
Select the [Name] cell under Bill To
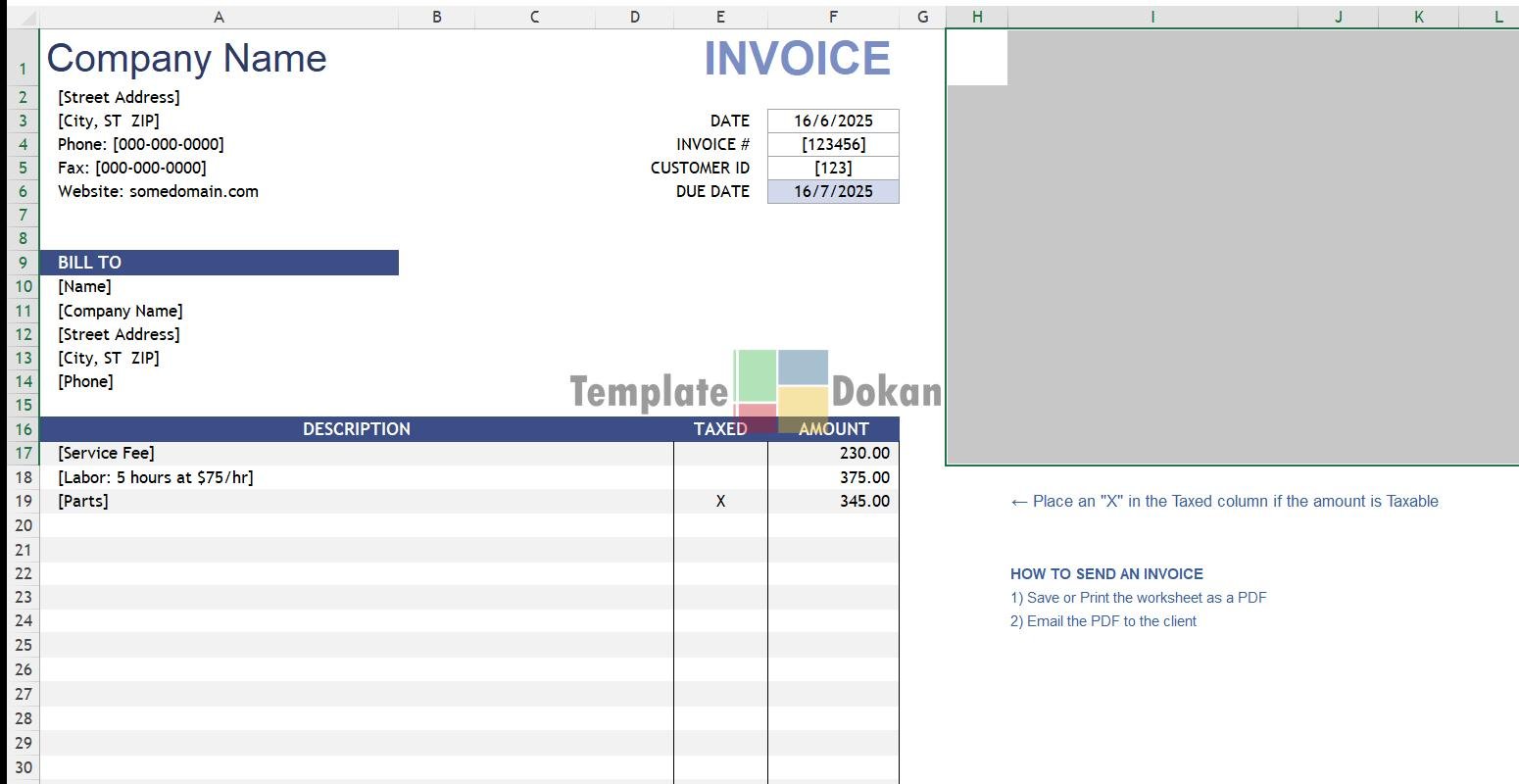coord(85,286)
